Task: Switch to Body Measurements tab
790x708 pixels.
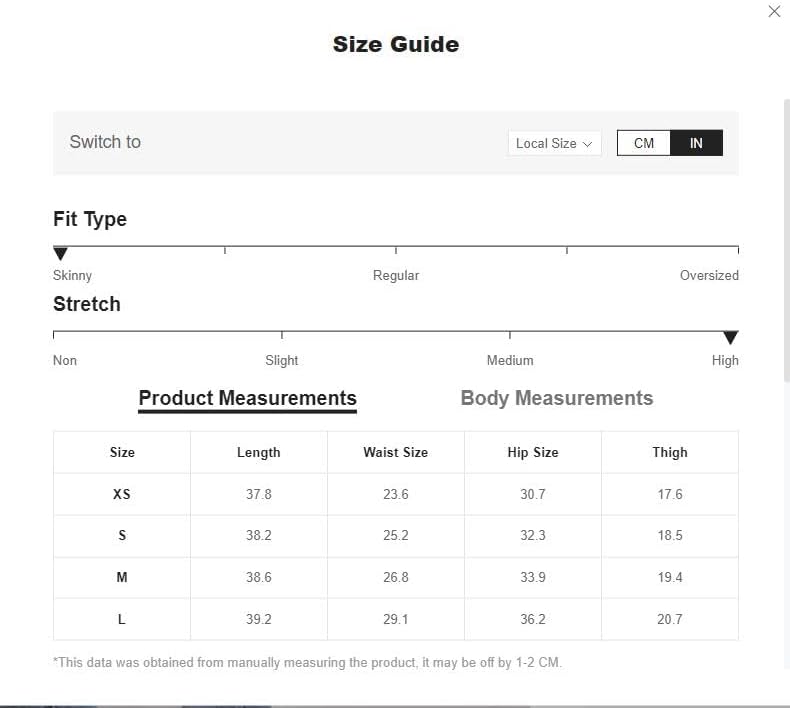Action: click(557, 398)
